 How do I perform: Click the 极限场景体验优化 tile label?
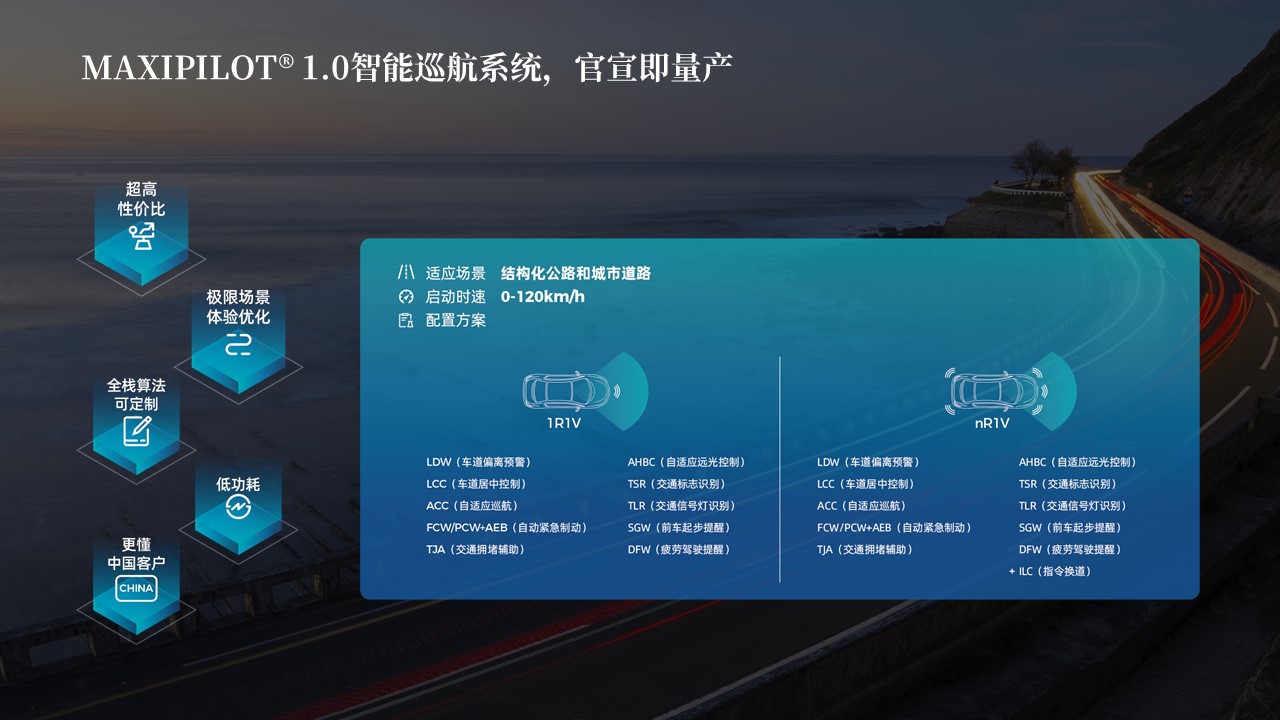[x=238, y=307]
